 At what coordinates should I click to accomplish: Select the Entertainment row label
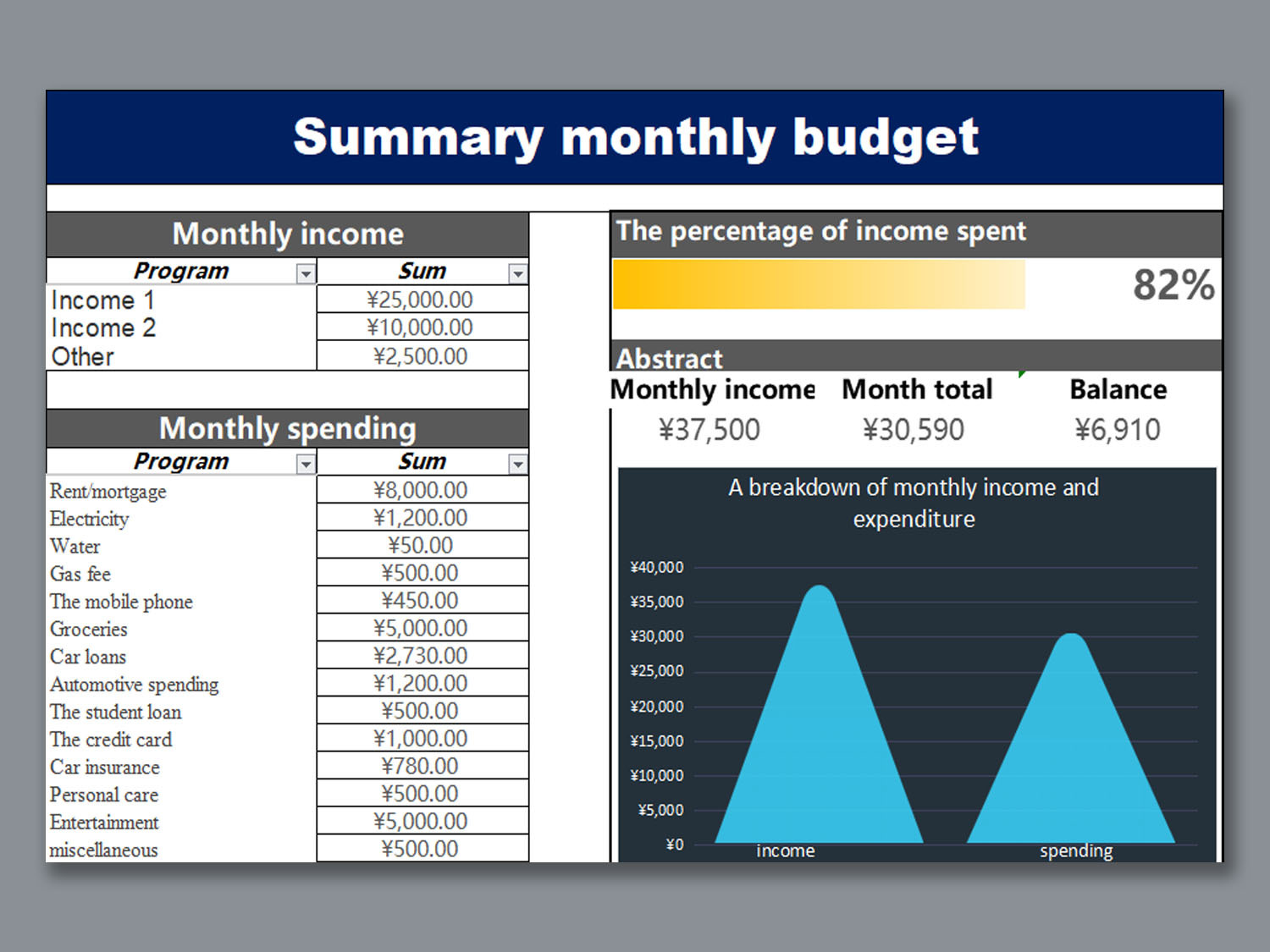pyautogui.click(x=104, y=823)
